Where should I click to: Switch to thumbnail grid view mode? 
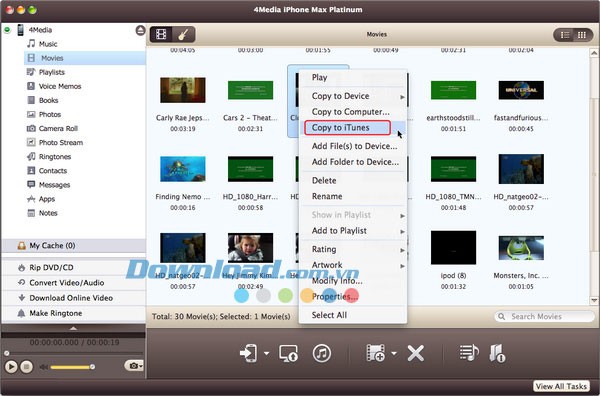582,35
